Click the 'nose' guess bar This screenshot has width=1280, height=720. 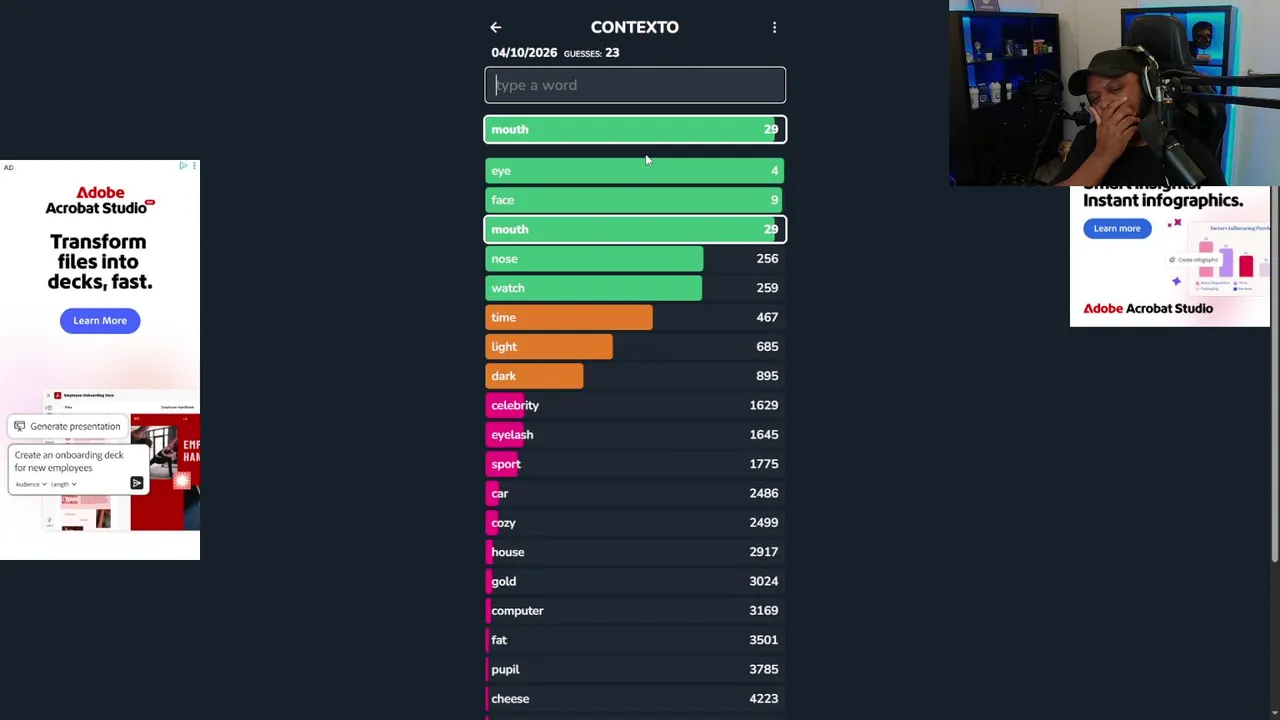pyautogui.click(x=594, y=259)
